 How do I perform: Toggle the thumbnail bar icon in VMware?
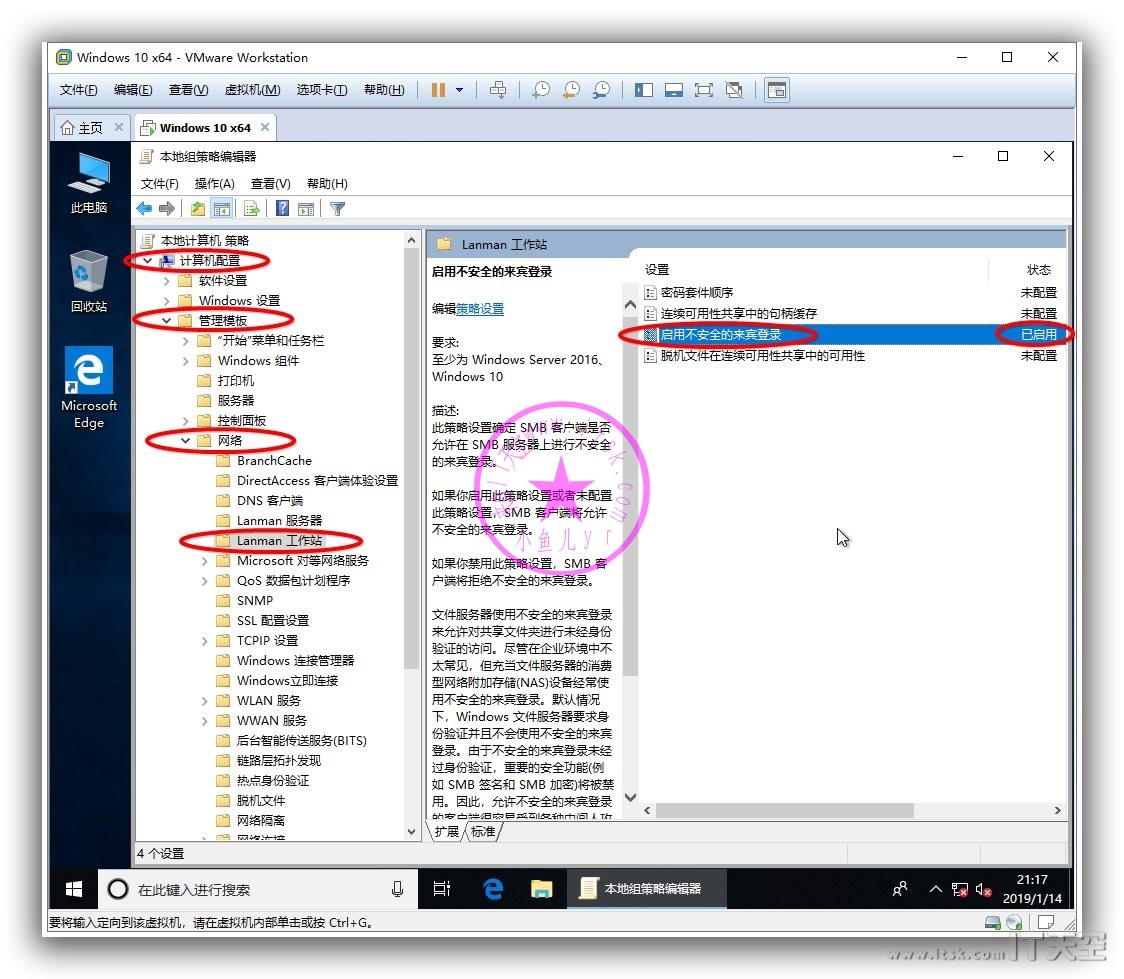pyautogui.click(x=674, y=90)
